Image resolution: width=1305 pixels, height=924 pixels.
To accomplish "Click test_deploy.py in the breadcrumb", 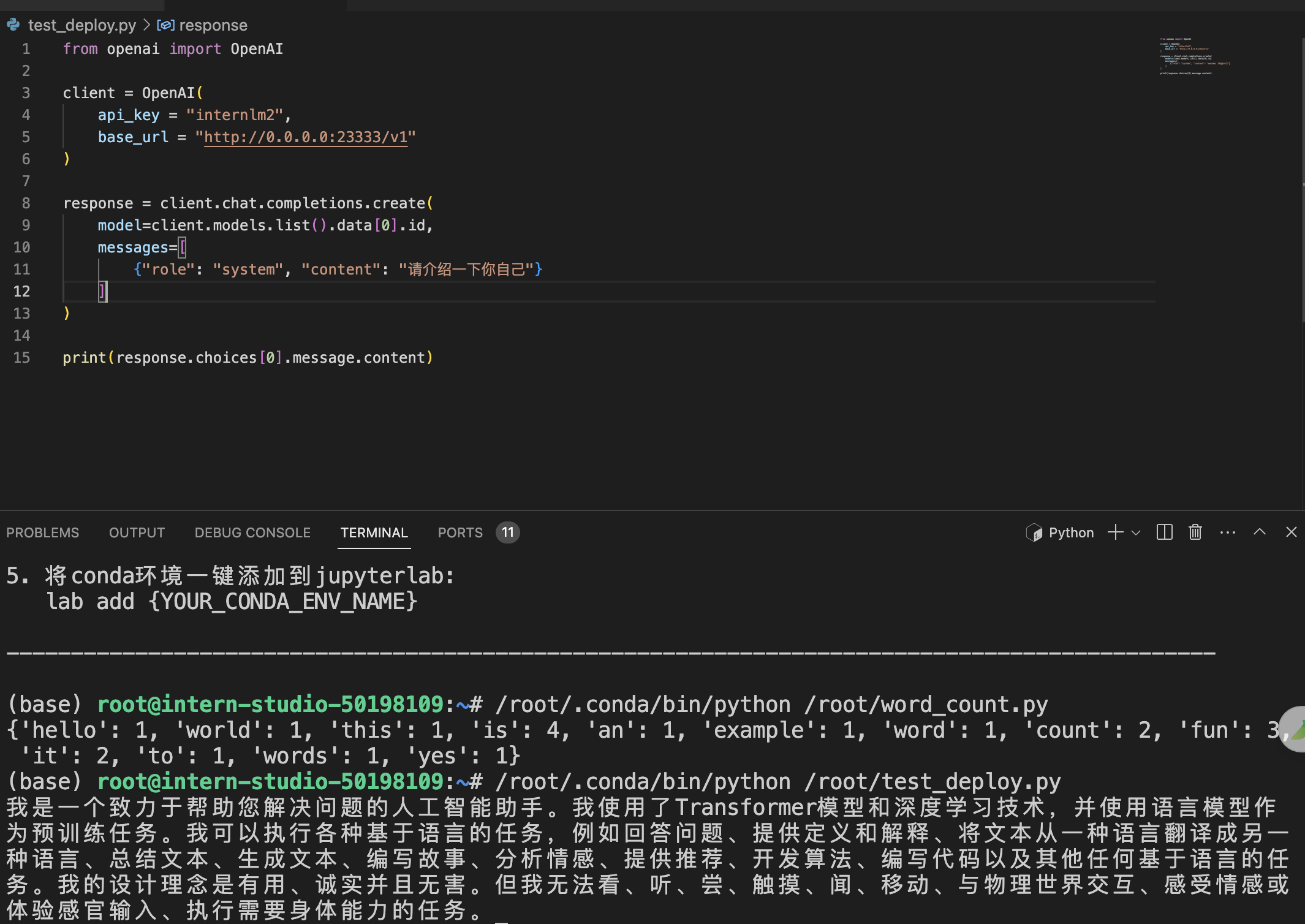I will [x=82, y=25].
